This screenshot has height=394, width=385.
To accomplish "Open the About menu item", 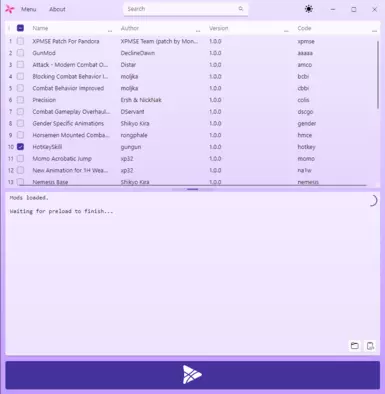I will [x=57, y=9].
